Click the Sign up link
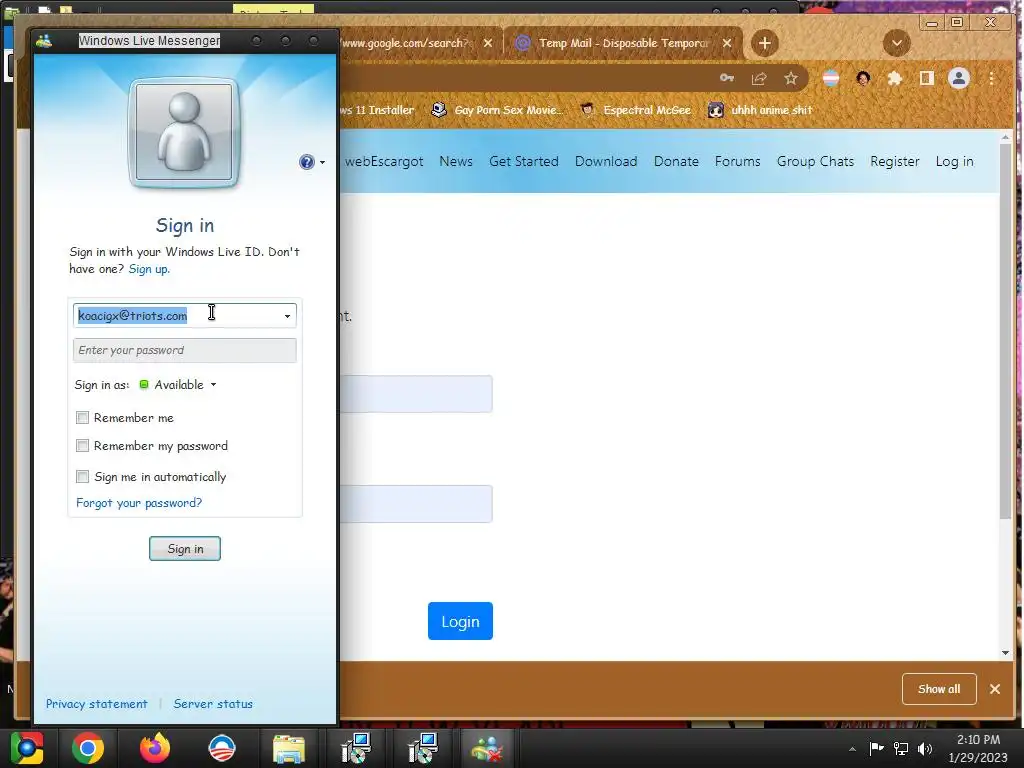This screenshot has width=1024, height=768. (149, 269)
